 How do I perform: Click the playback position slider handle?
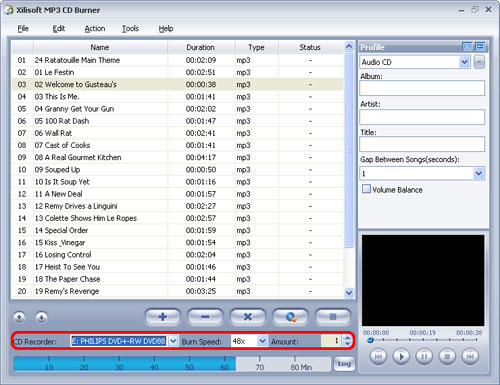(x=370, y=340)
